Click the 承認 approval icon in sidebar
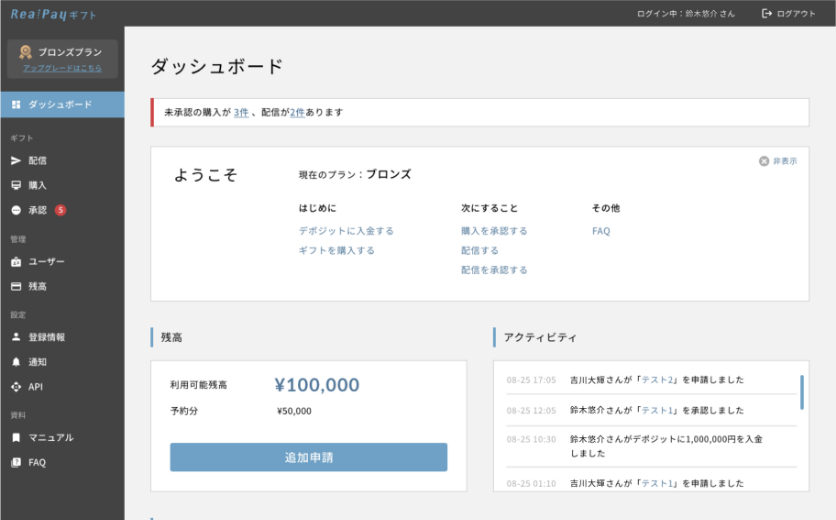 point(16,210)
